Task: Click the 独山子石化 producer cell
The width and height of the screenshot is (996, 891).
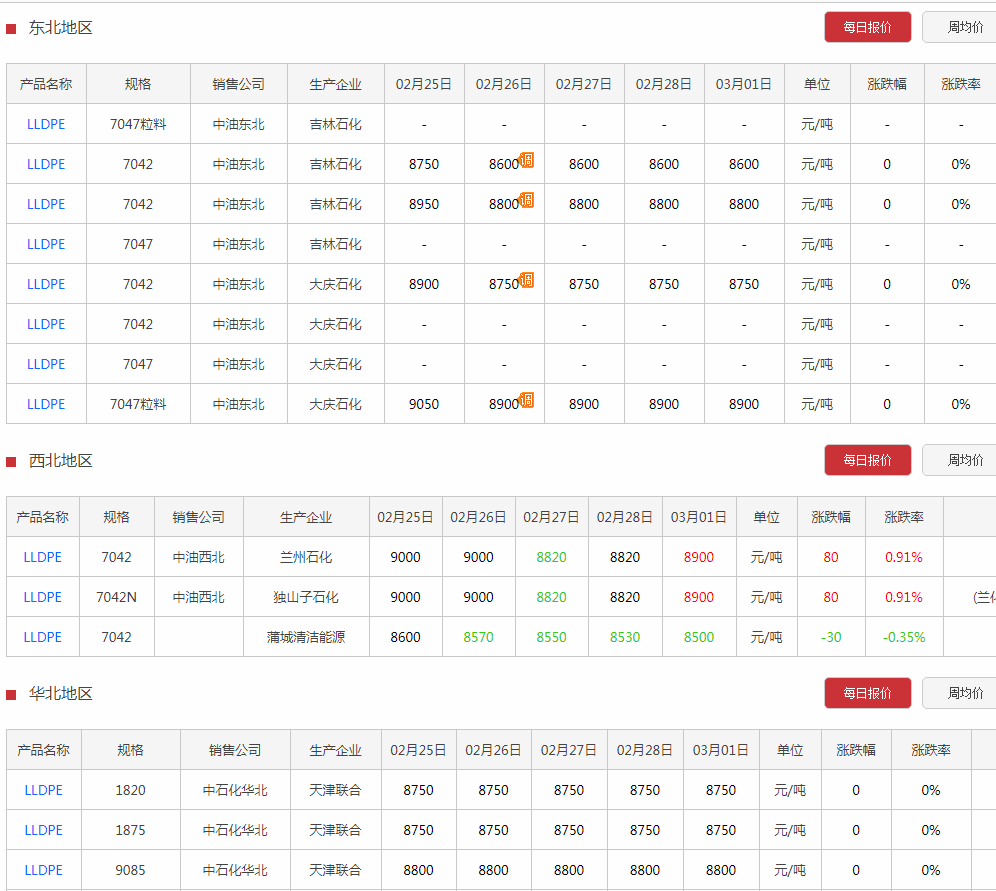Action: pyautogui.click(x=306, y=598)
